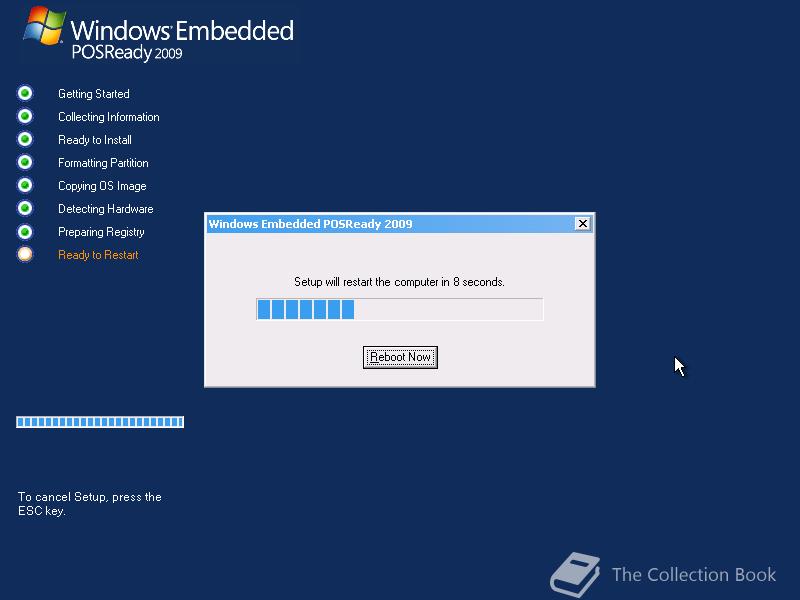
Task: Click the orange status icon beside Ready to Restart
Action: point(24,254)
